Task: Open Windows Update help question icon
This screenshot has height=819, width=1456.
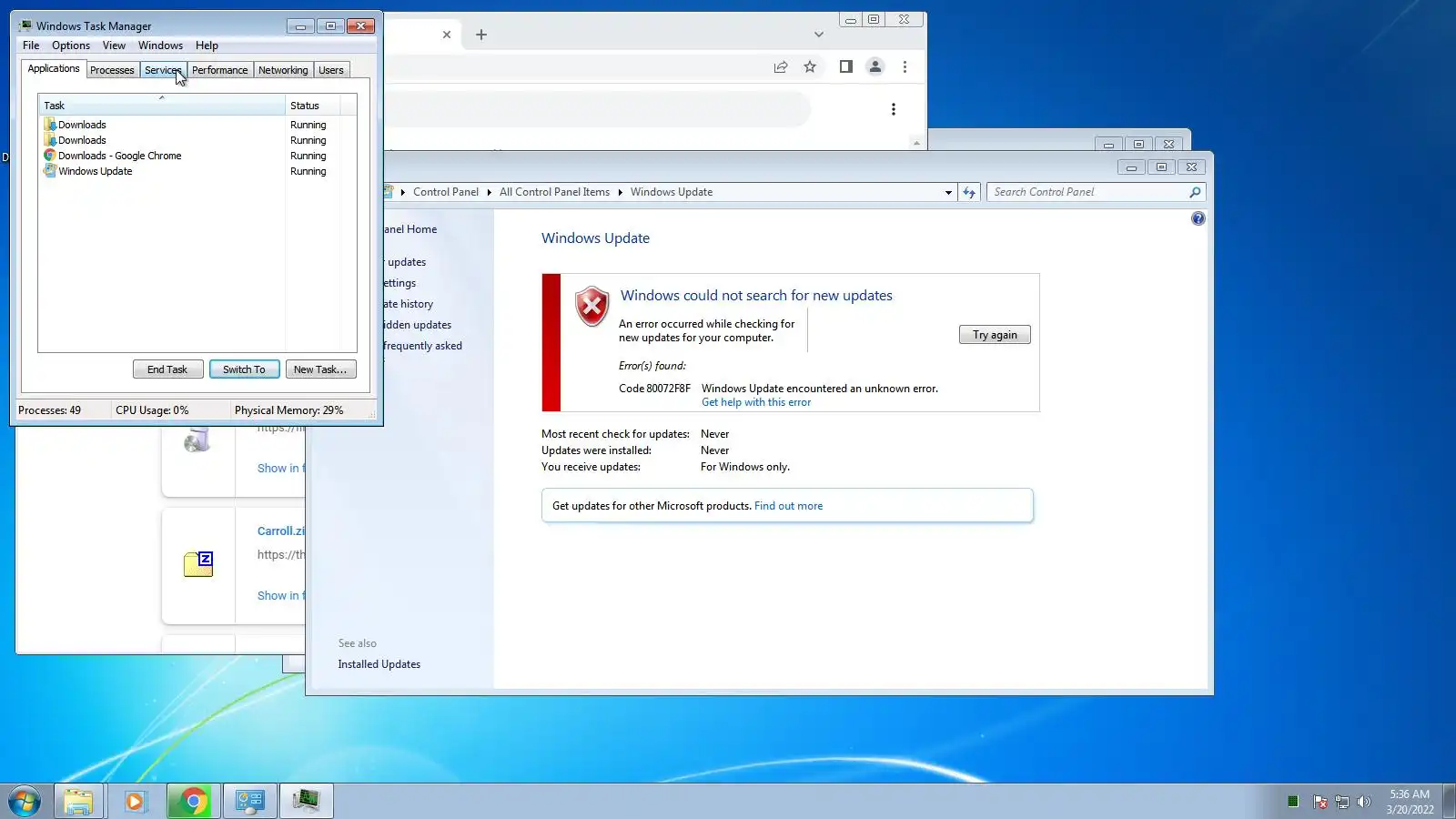Action: 1198,218
